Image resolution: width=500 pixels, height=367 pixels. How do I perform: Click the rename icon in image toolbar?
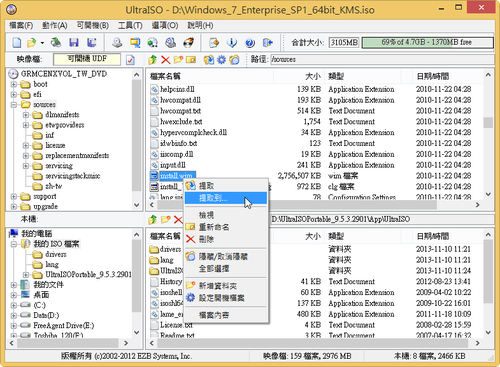click(191, 60)
